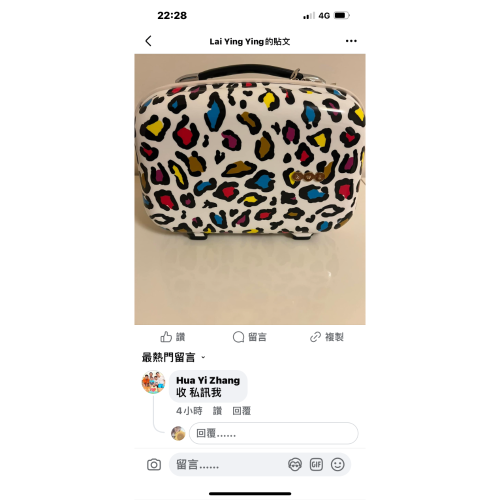
Task: Open the three-dot more options menu
Action: click(x=351, y=41)
